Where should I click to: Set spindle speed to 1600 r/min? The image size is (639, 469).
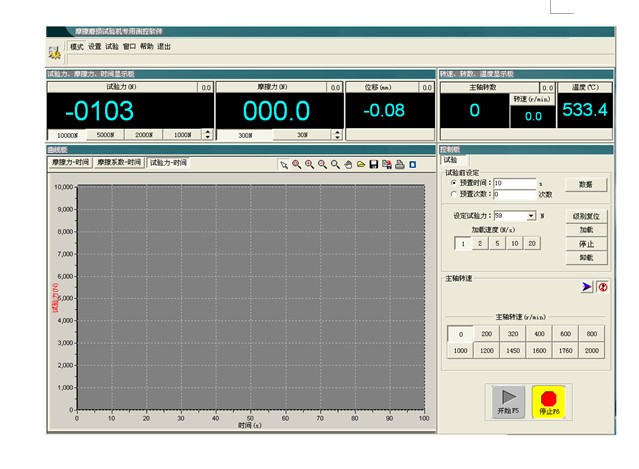click(x=539, y=350)
